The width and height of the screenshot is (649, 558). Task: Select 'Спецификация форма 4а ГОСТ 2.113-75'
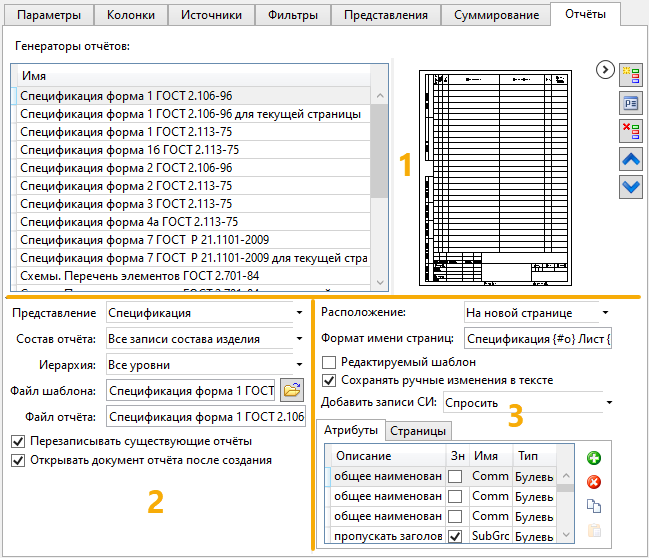point(129,222)
